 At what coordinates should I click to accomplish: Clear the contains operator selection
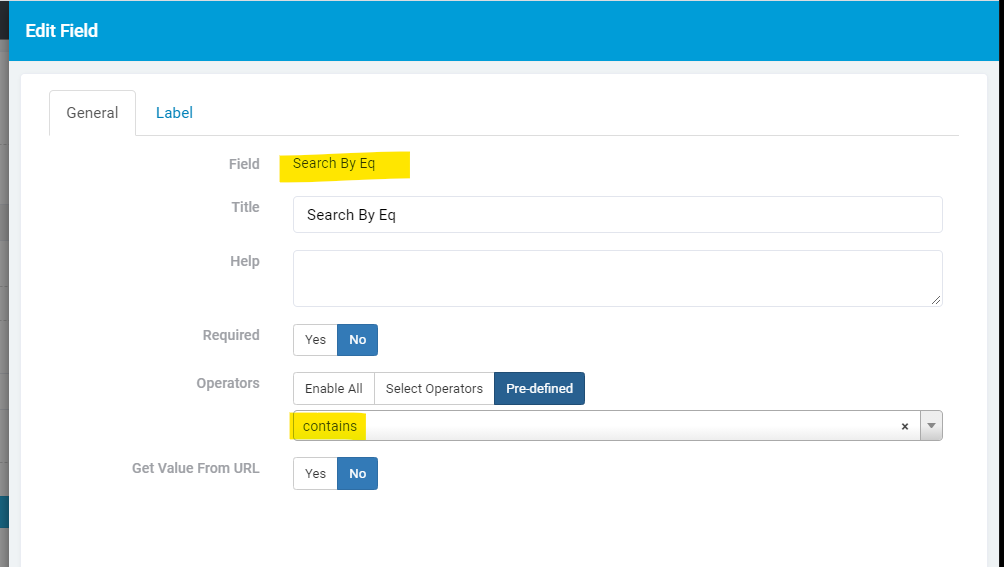[x=905, y=426]
